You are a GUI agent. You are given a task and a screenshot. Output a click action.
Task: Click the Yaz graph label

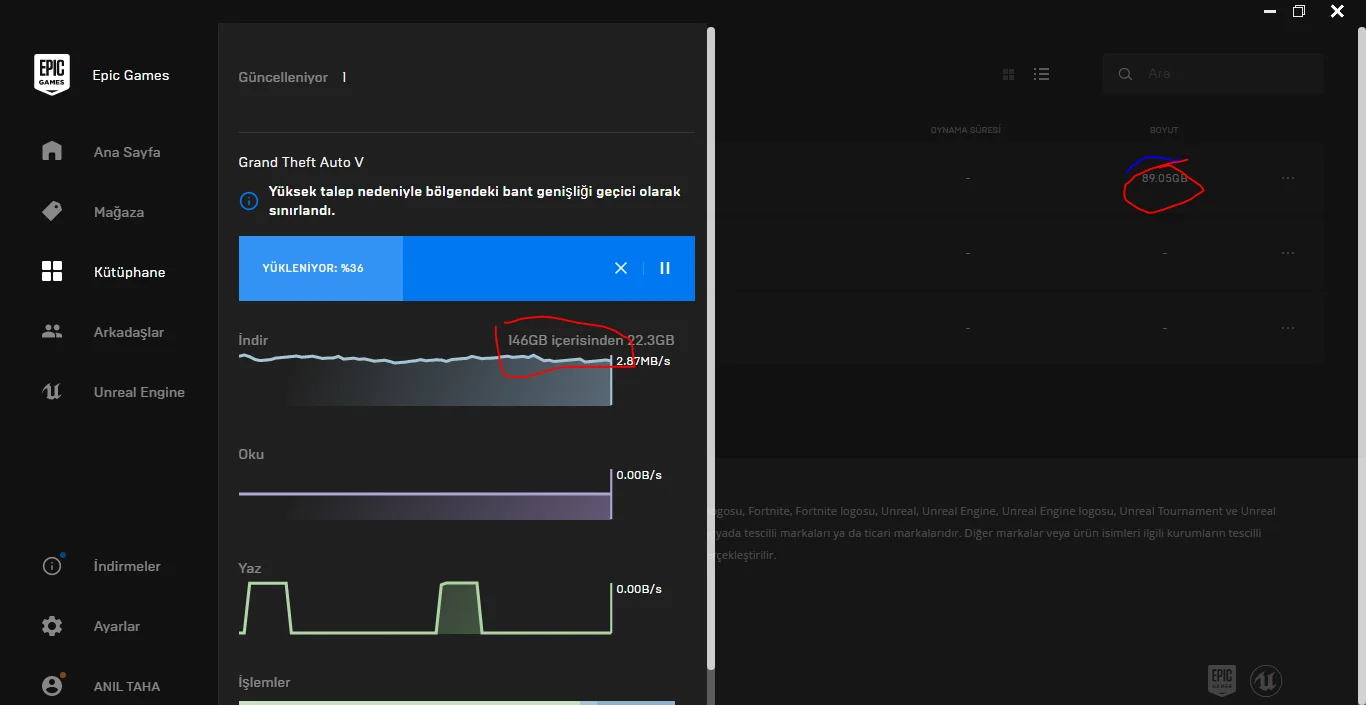[250, 568]
